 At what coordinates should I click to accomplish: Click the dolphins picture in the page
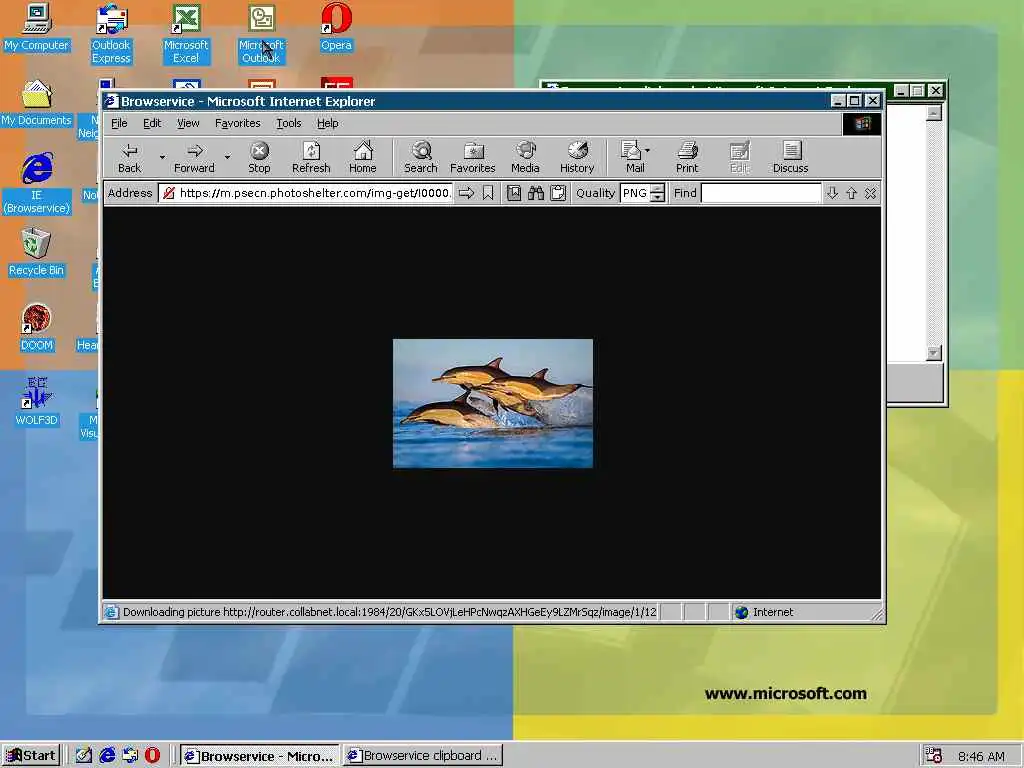tap(493, 403)
